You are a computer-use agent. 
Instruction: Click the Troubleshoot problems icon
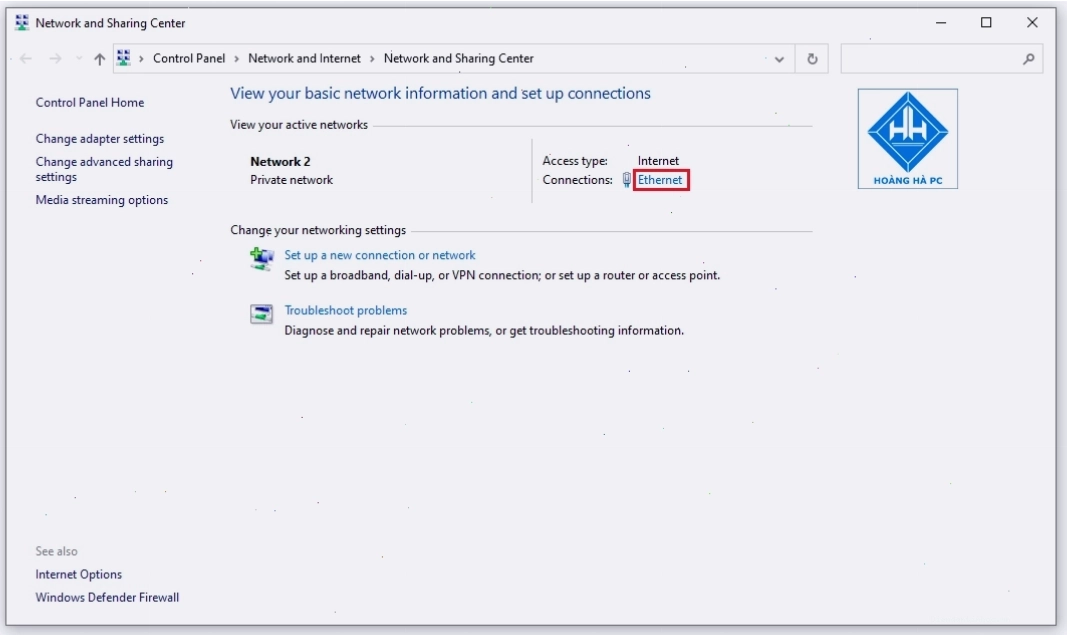261,314
